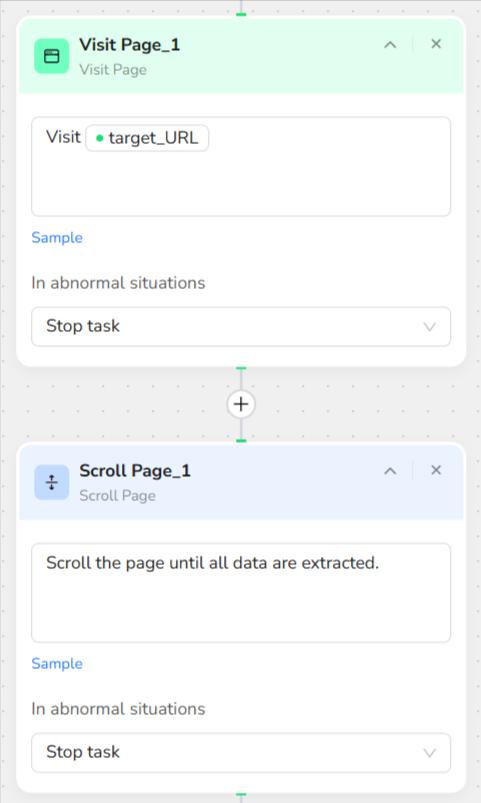Open abnormal situations dropdown in Scroll Page
The image size is (481, 803).
(x=241, y=752)
